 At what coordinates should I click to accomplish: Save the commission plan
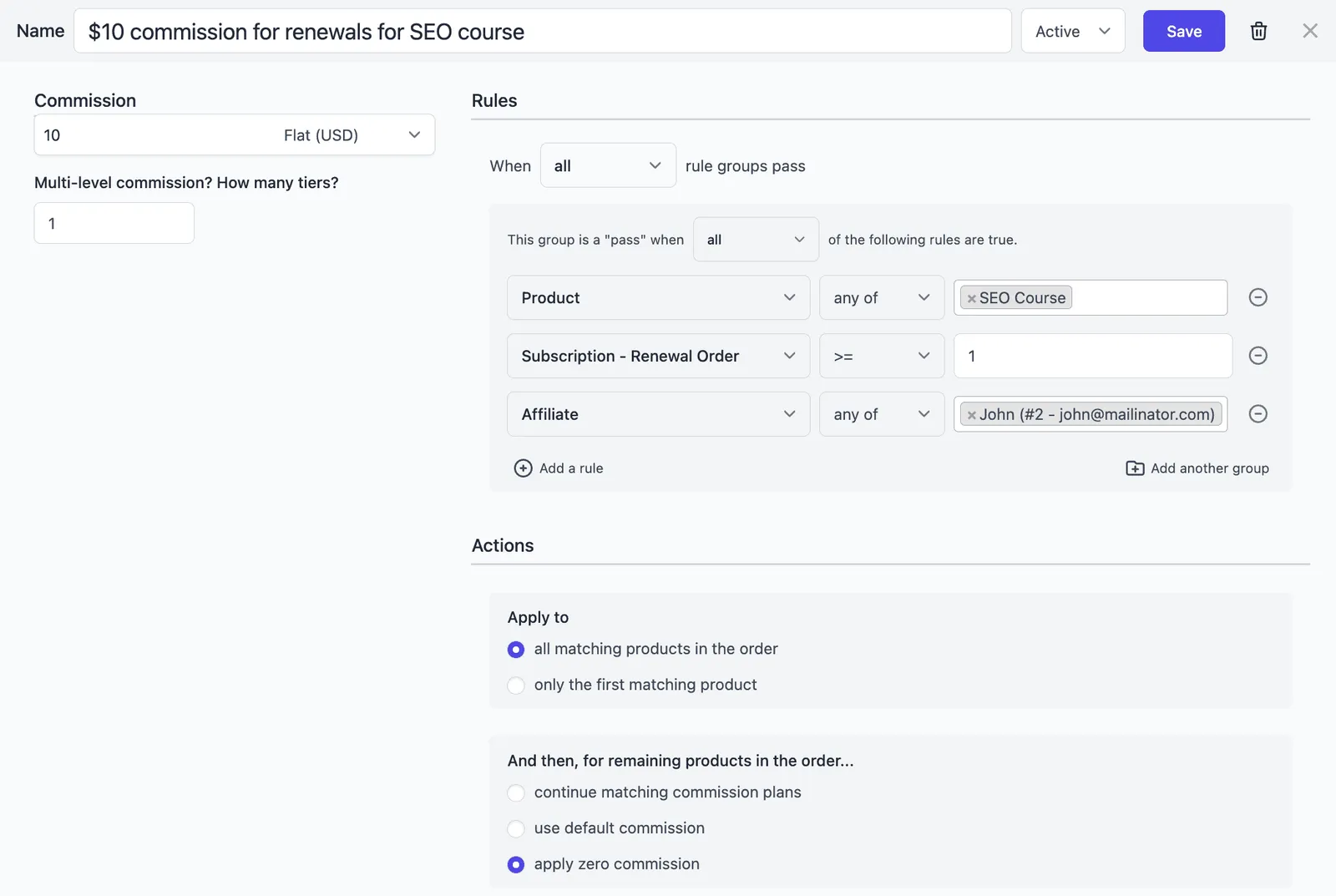[1183, 31]
